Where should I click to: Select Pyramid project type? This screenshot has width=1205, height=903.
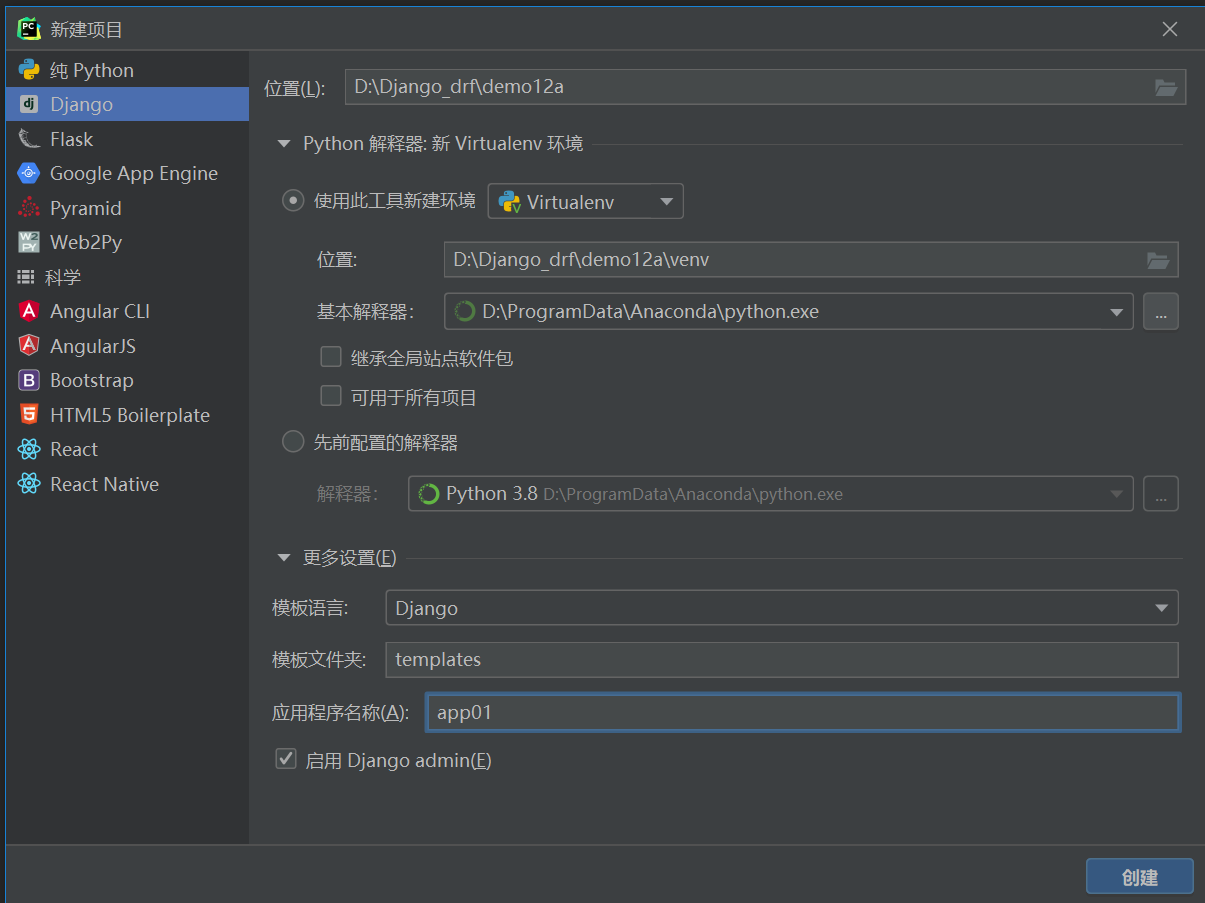click(127, 208)
